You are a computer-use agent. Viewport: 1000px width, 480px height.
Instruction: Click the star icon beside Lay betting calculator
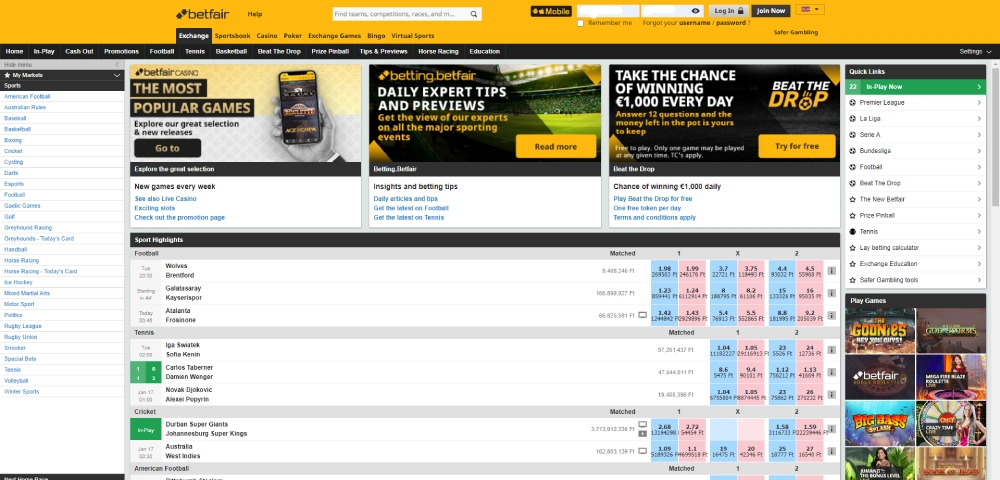pos(853,248)
